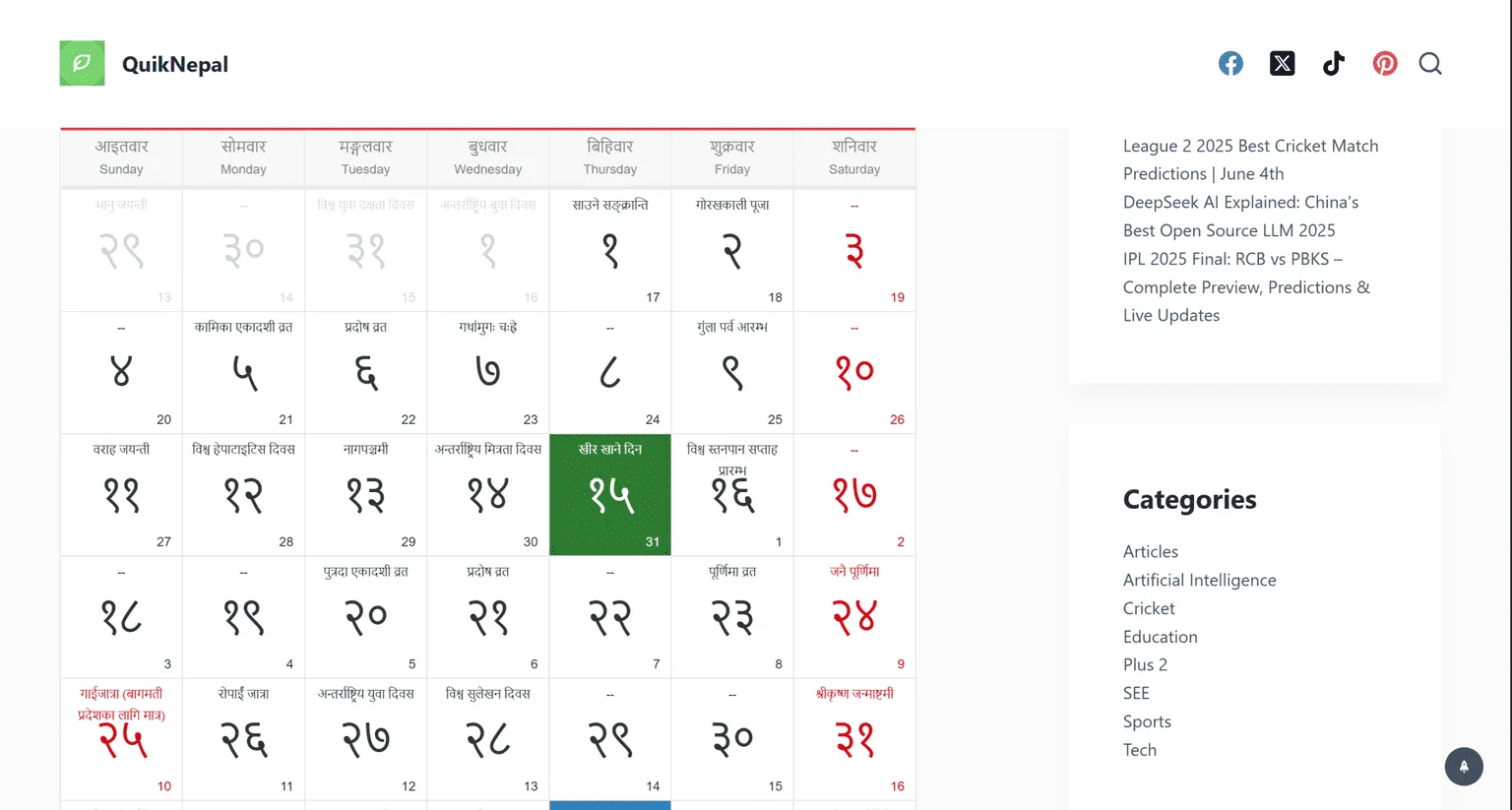Image resolution: width=1512 pixels, height=810 pixels.
Task: Select the highlighted date १५ (Kheer Khane Din)
Action: 609,495
